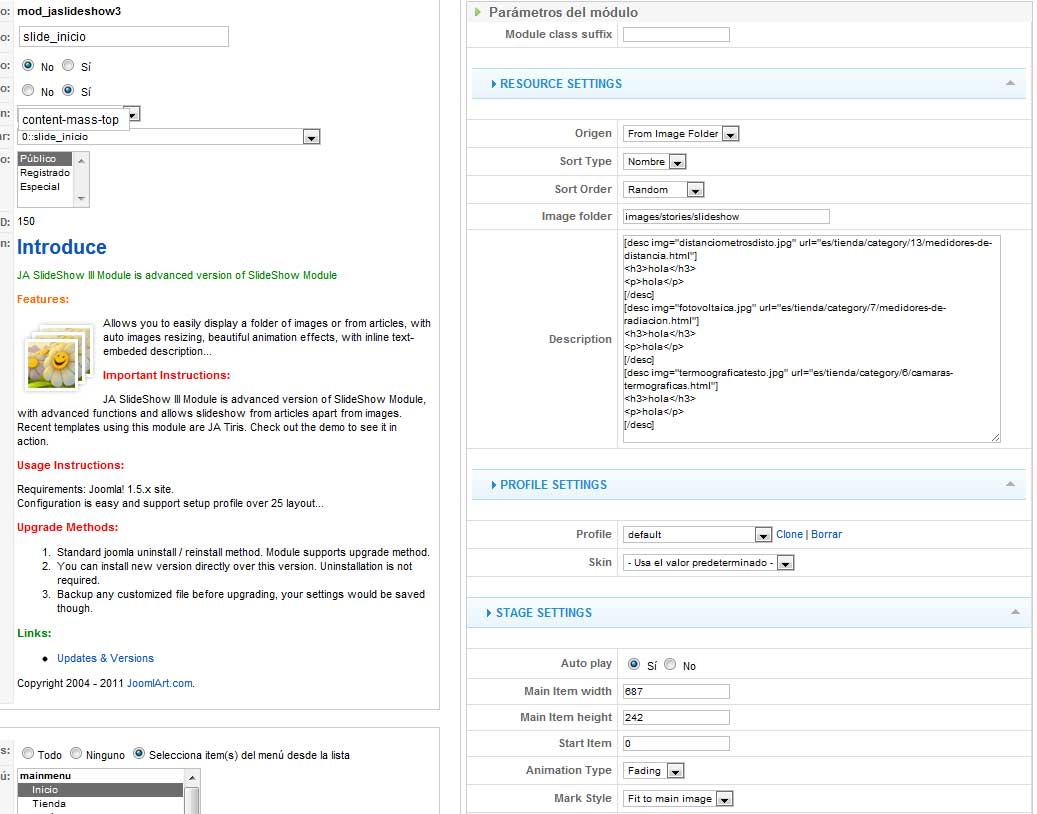Click the Clone profile link
Screen dimensions: 1037x814
click(x=789, y=534)
